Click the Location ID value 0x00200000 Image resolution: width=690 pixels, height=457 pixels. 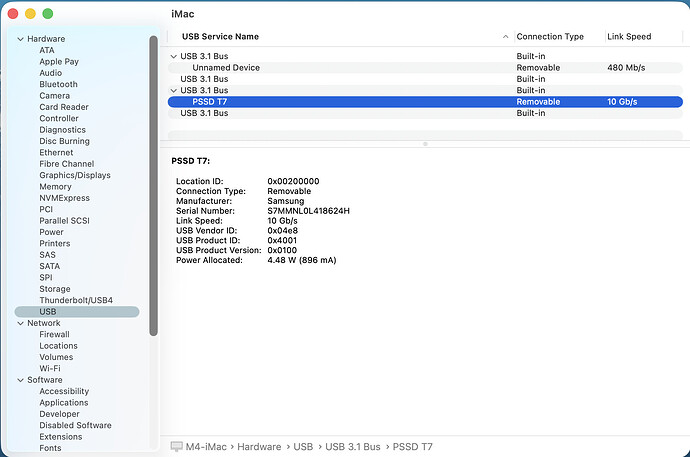point(294,181)
